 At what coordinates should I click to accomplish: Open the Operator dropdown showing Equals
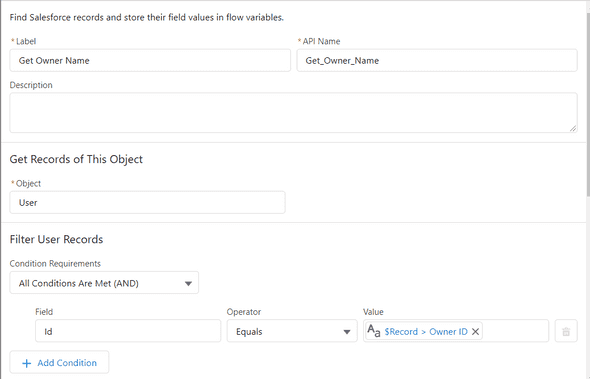click(x=292, y=331)
